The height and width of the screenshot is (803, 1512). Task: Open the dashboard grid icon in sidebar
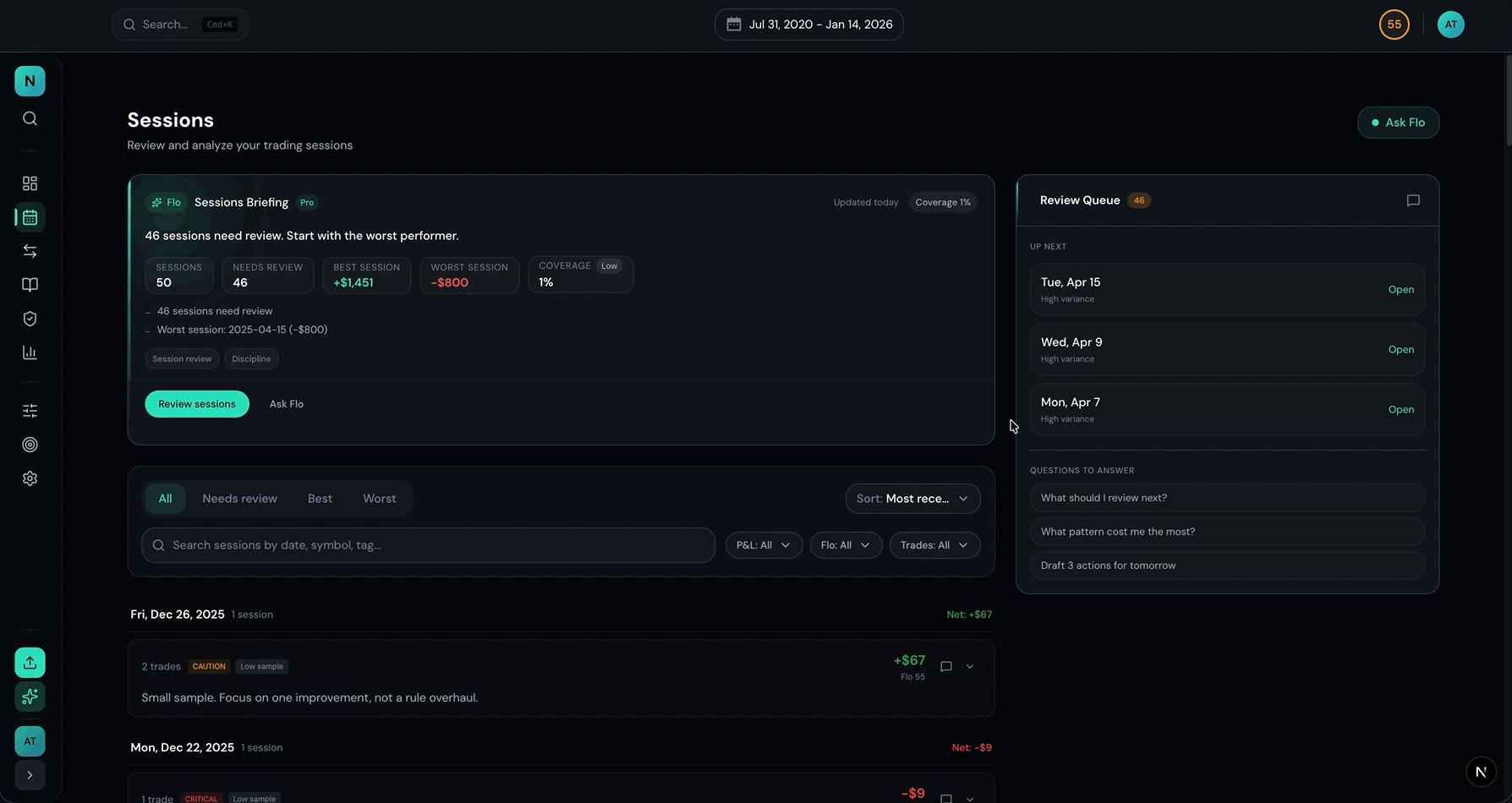(30, 183)
